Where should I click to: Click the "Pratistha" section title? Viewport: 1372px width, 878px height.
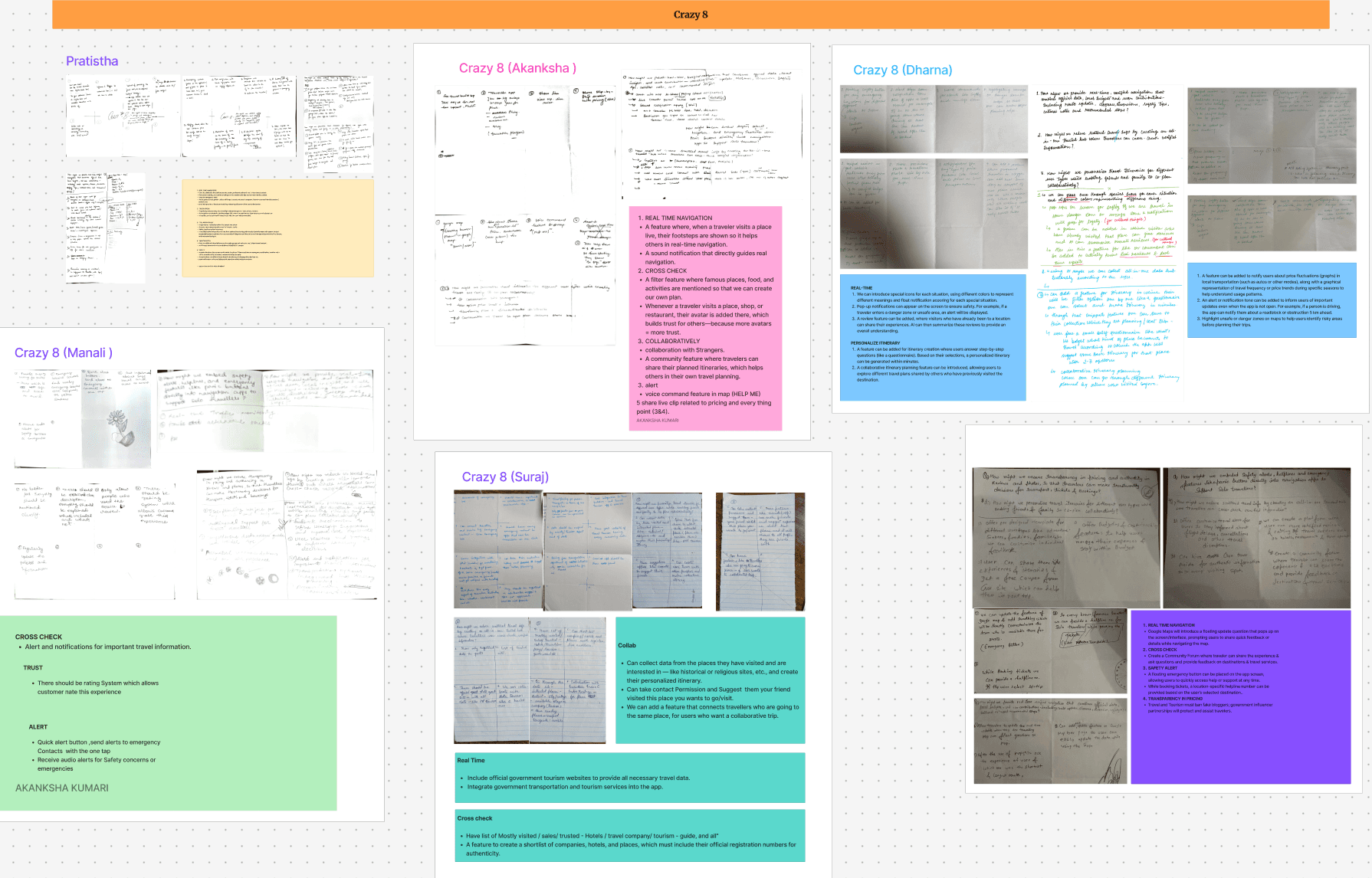click(92, 61)
